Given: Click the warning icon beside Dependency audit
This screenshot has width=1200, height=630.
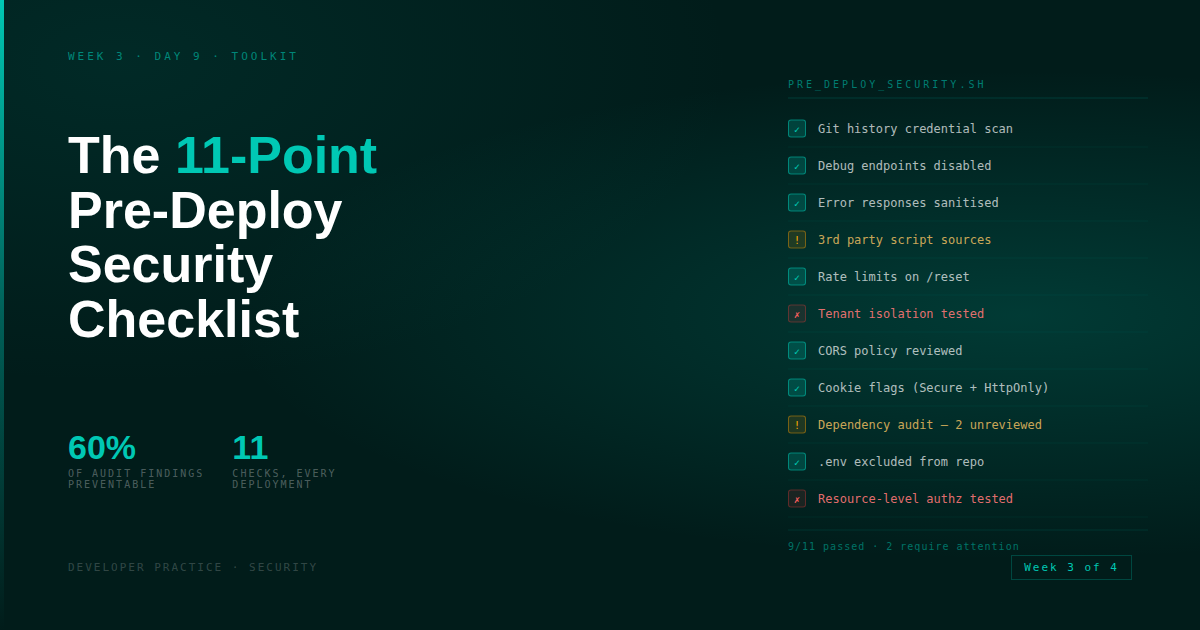Looking at the screenshot, I should (797, 425).
